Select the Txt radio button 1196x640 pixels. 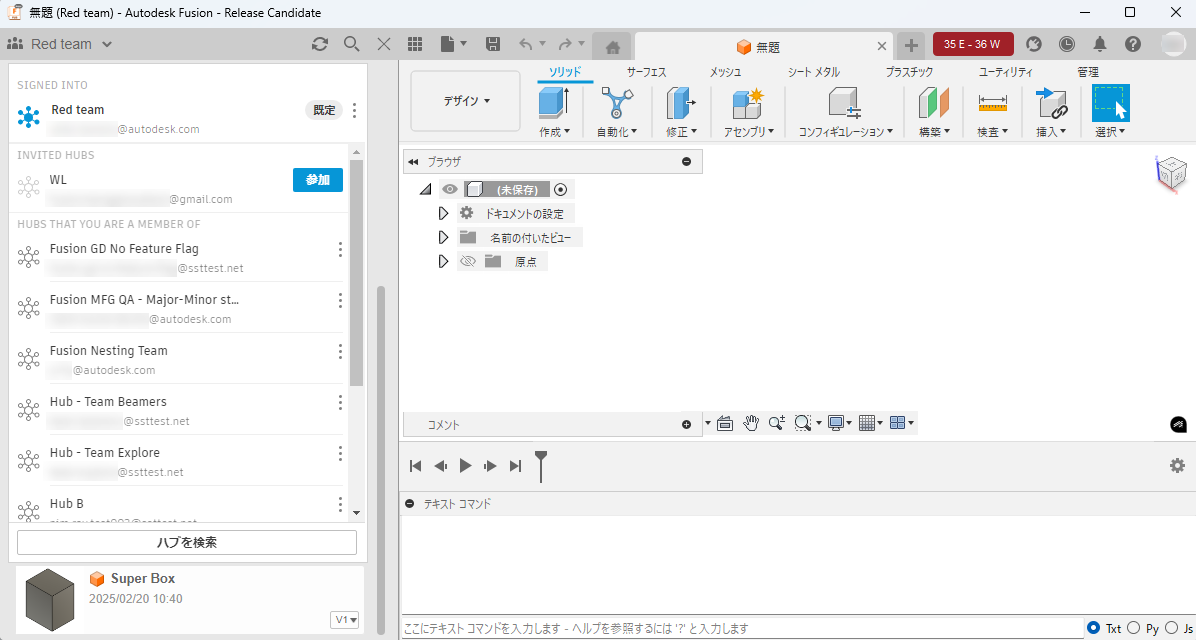(1095, 628)
